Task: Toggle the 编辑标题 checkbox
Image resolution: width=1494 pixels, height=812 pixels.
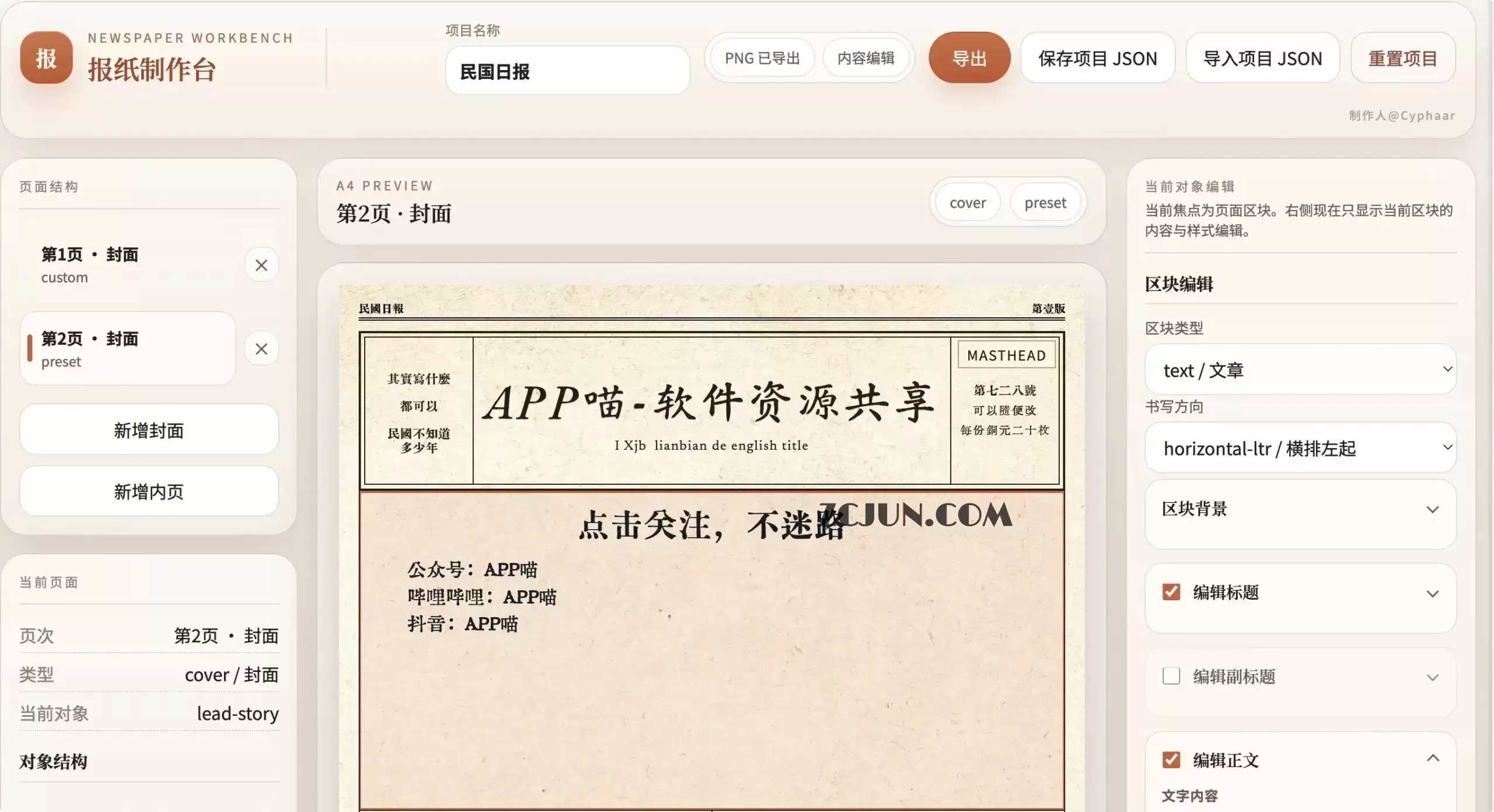Action: pyautogui.click(x=1171, y=592)
